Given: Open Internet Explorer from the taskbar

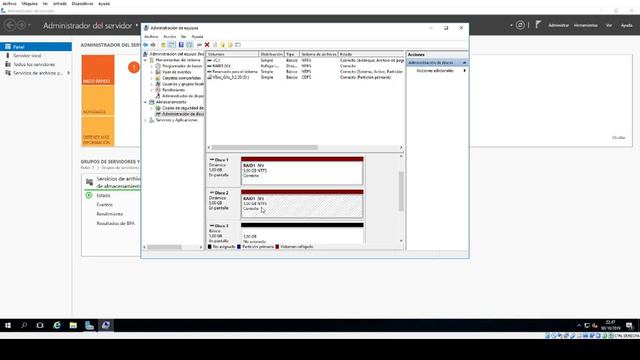Looking at the screenshot, I should 57,325.
